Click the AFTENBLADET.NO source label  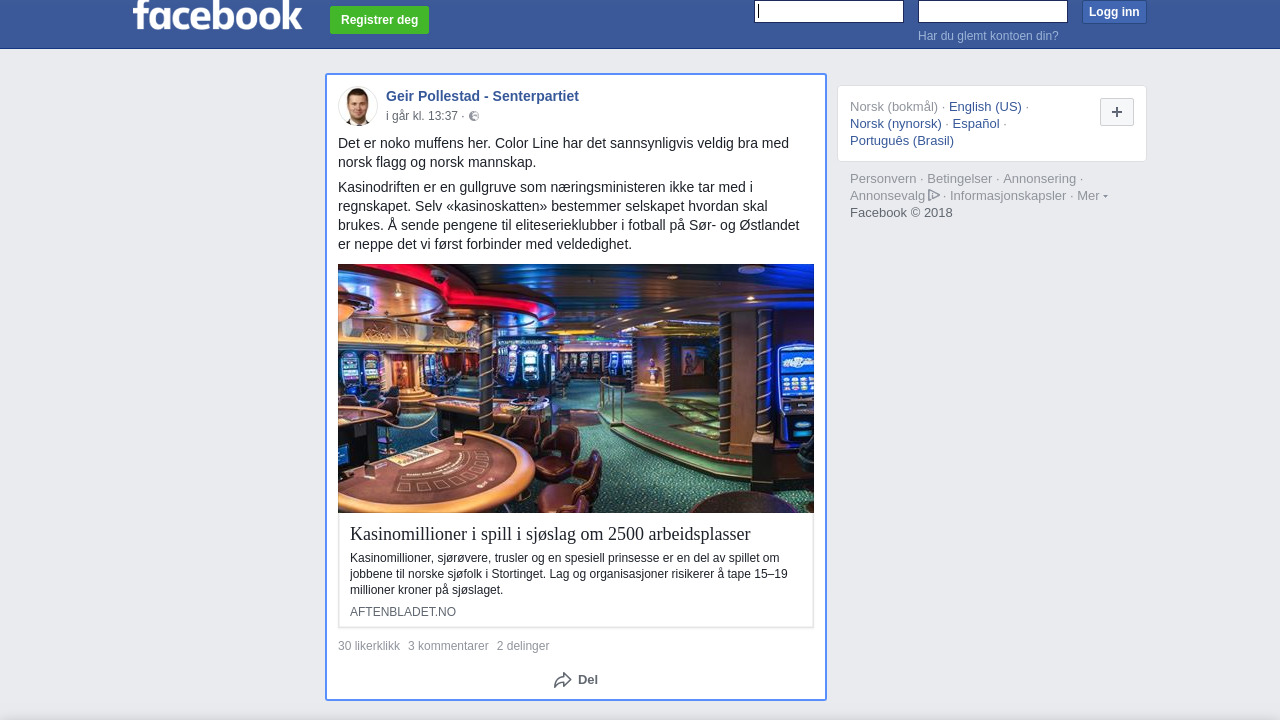coord(403,612)
